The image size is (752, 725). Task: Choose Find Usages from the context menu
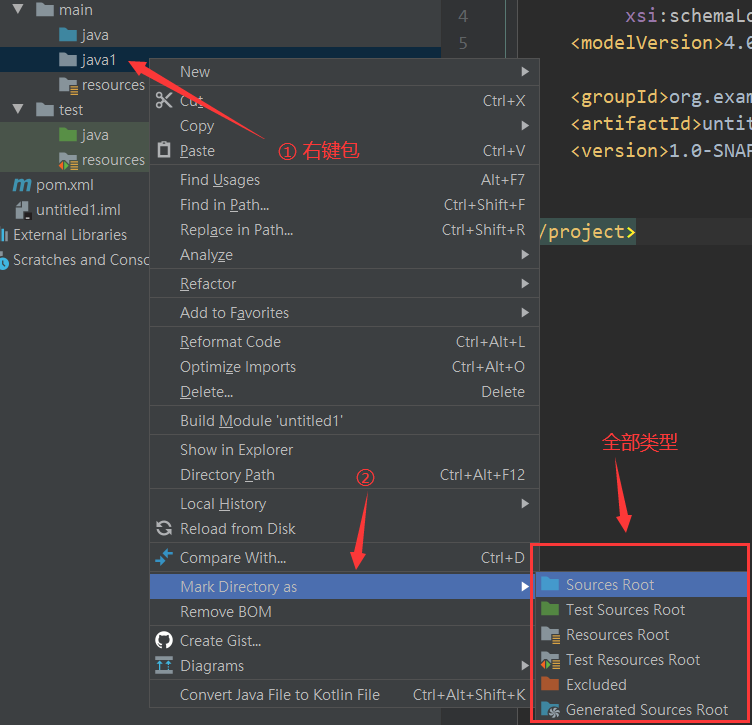pyautogui.click(x=344, y=179)
